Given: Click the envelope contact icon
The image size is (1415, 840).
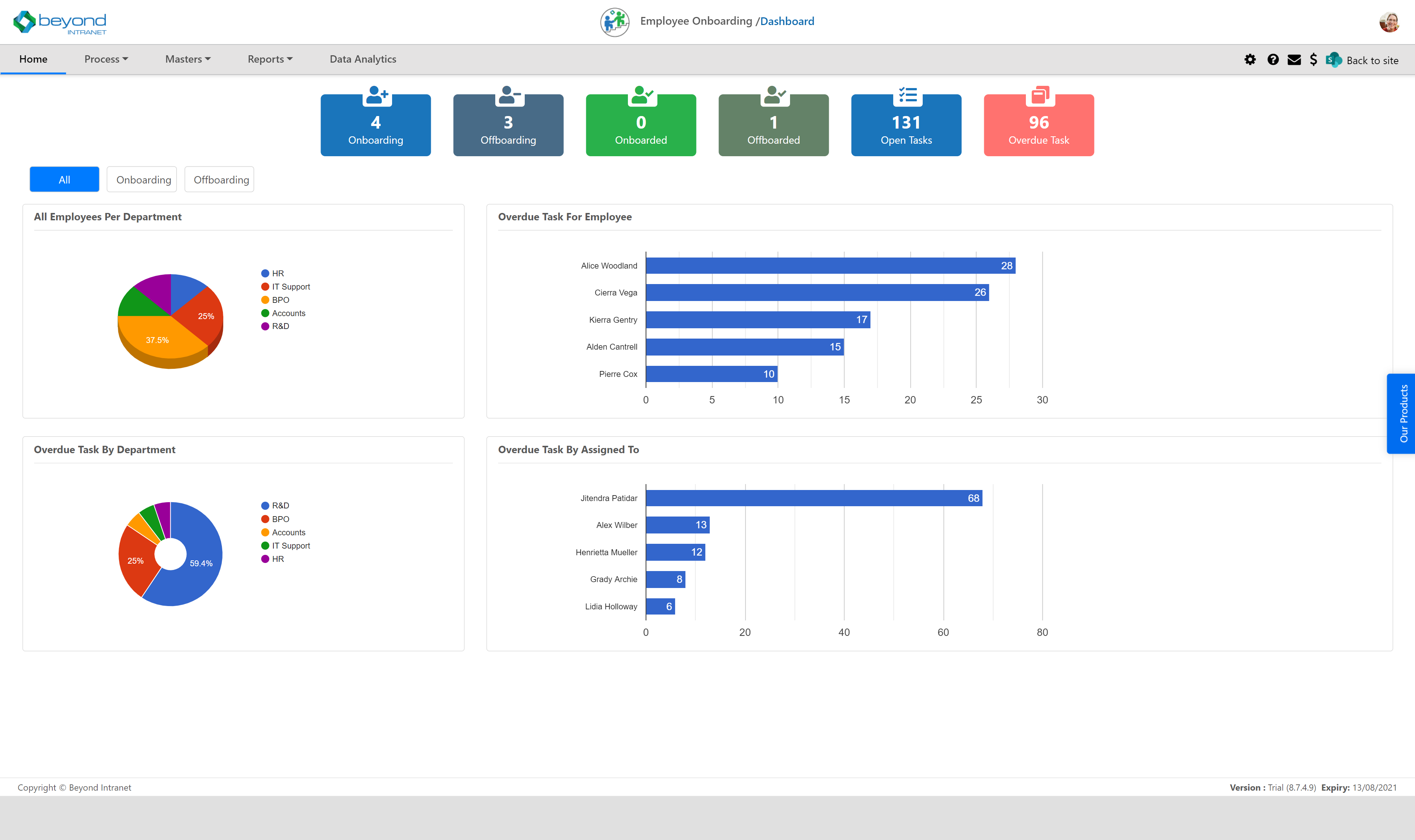Looking at the screenshot, I should point(1295,59).
